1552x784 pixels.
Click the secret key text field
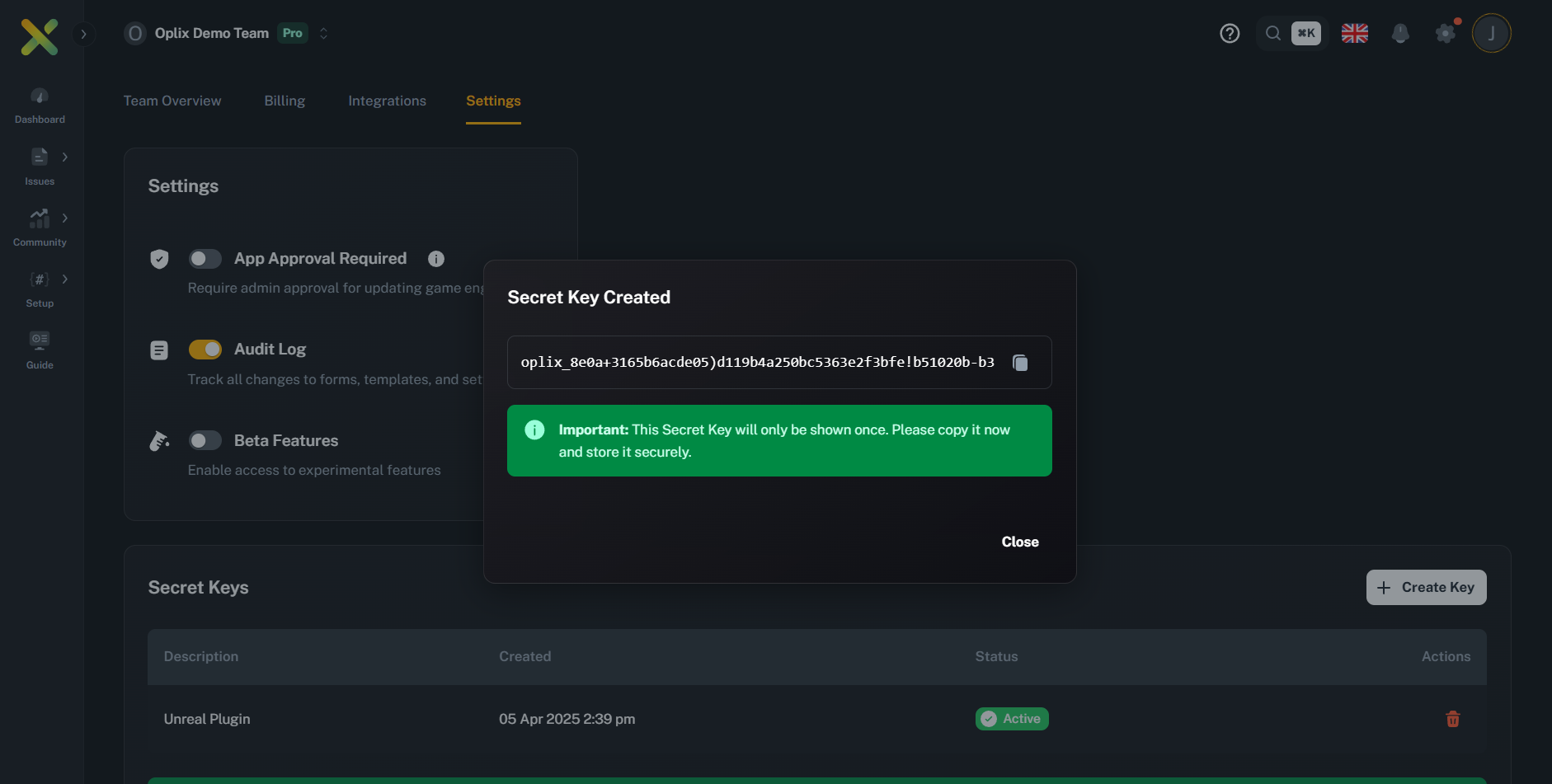(757, 363)
